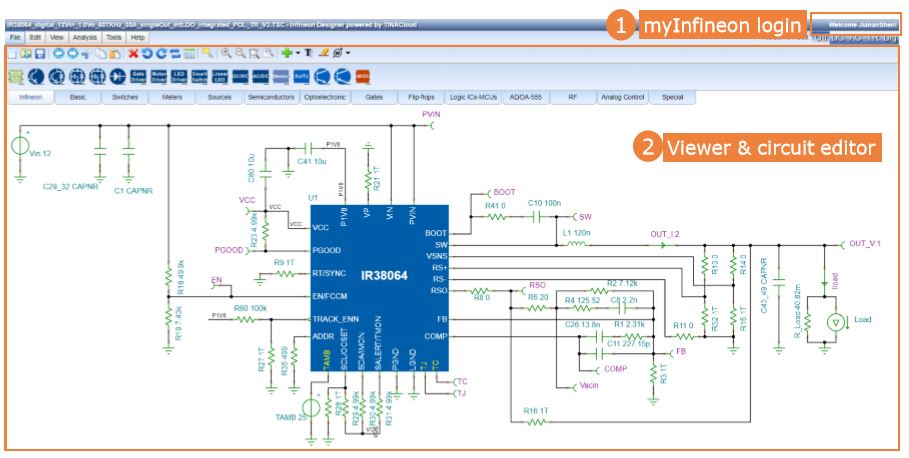909x458 pixels.
Task: Click the zoom in magnifier icon
Action: click(226, 53)
